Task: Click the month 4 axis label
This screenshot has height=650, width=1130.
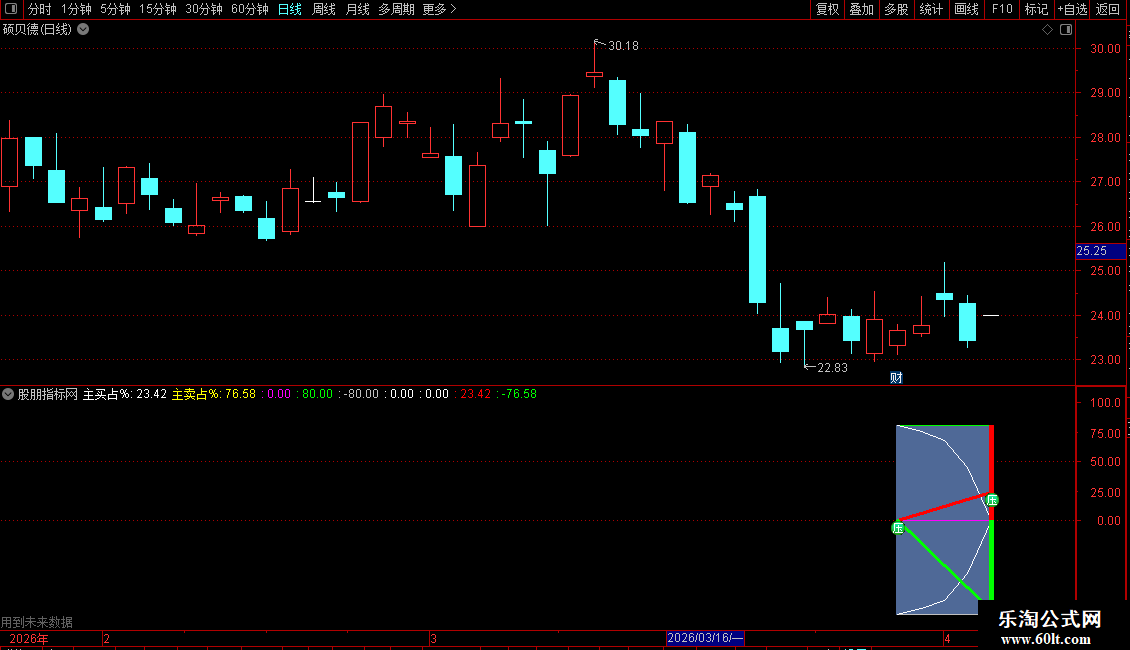Action: [x=947, y=638]
